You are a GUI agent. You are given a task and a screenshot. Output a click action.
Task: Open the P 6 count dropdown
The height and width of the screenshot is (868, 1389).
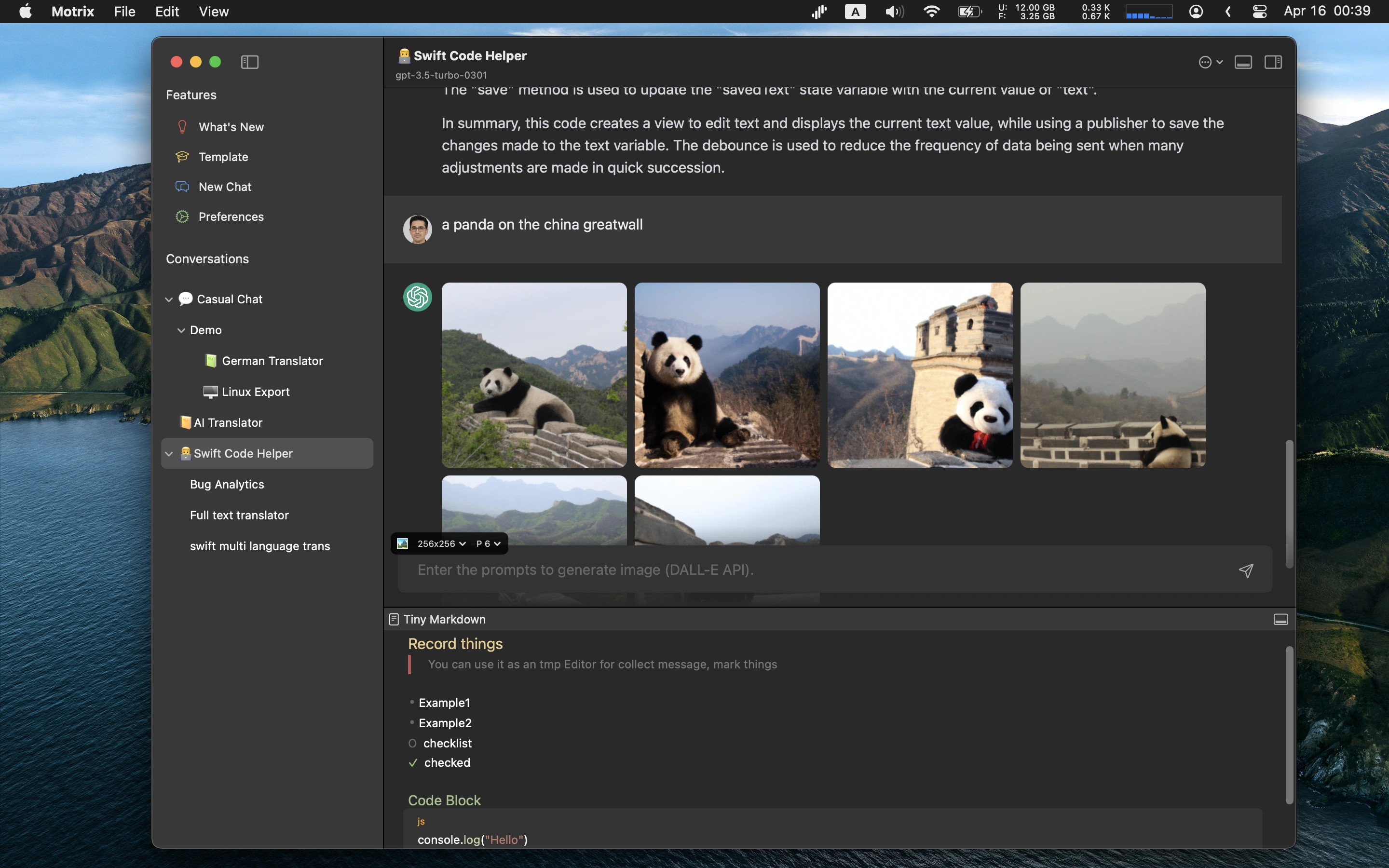pos(488,543)
